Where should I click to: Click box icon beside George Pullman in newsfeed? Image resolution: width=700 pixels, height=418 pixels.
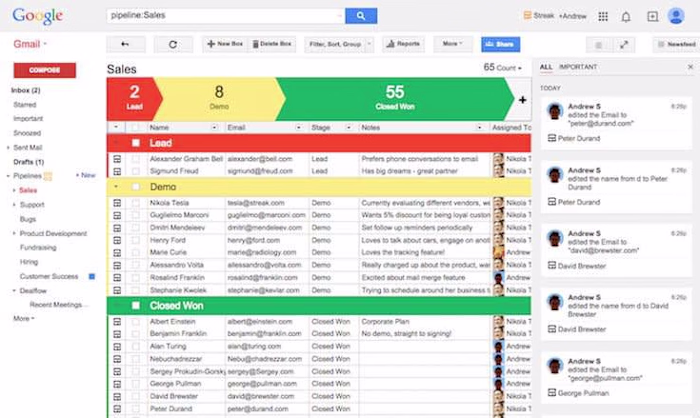click(552, 393)
